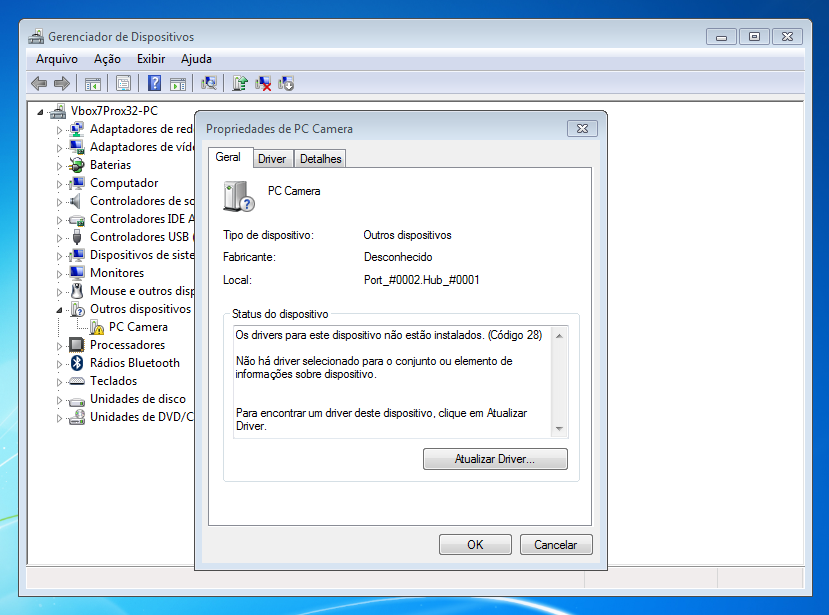Switch to the Driver tab

click(272, 159)
